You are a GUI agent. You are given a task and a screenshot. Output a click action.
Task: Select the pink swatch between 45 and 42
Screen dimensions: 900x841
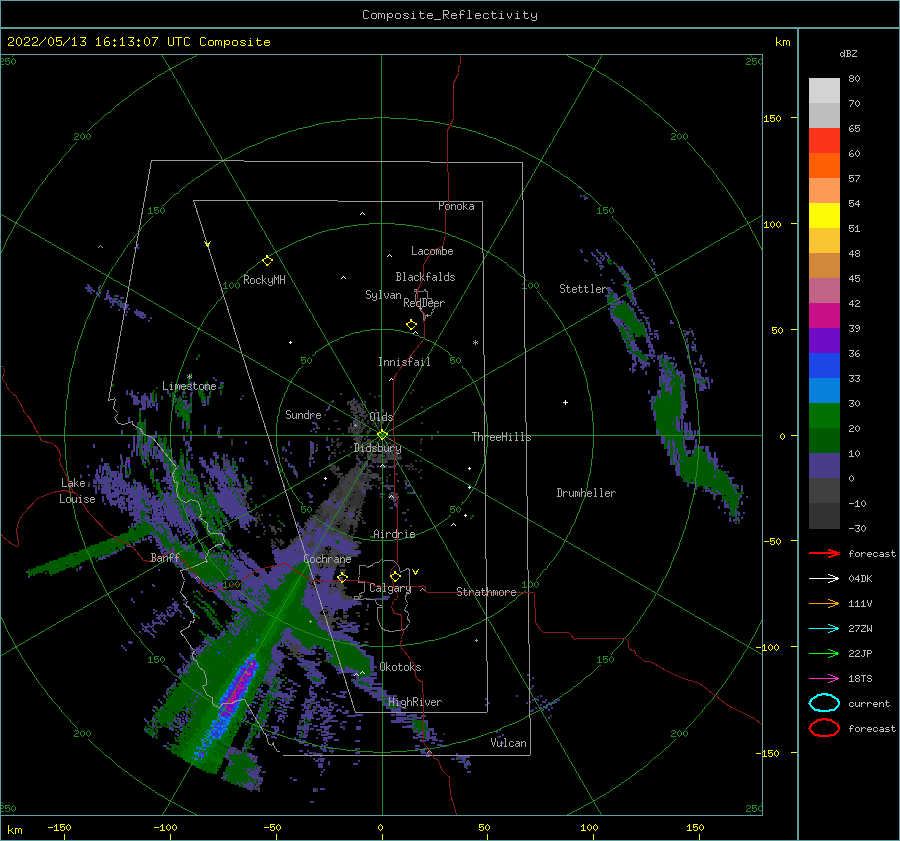(824, 291)
